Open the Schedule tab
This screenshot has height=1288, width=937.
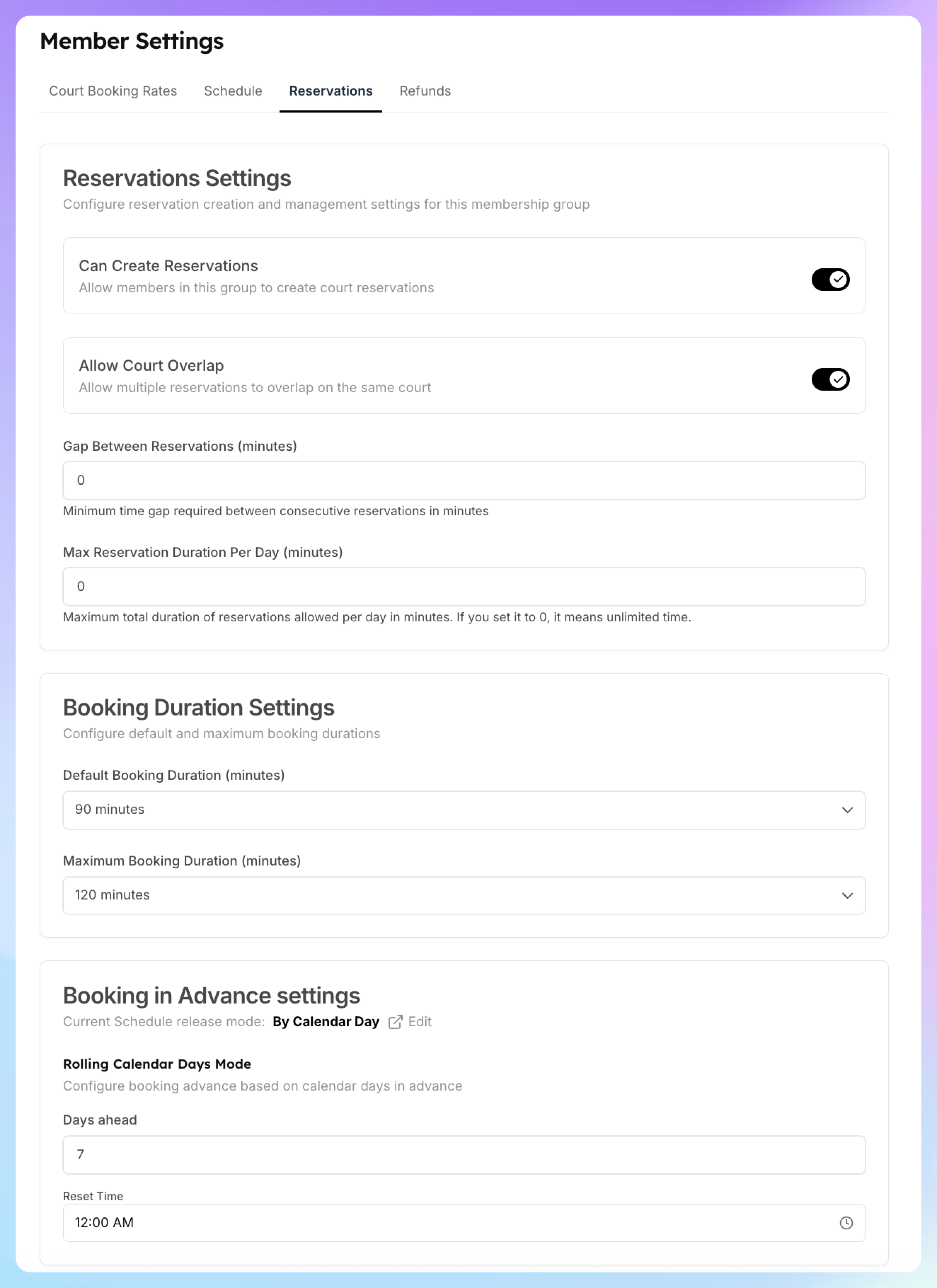point(233,91)
